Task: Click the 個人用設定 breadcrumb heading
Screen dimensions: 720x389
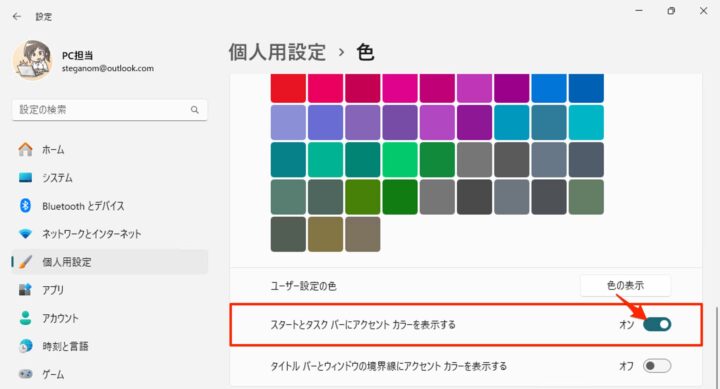Action: point(277,52)
